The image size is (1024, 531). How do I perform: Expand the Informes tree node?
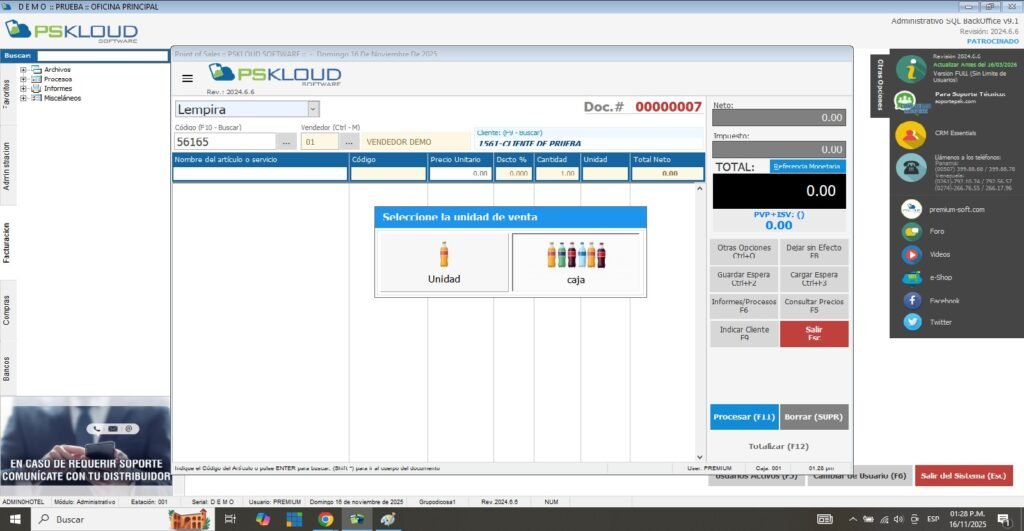click(x=23, y=88)
